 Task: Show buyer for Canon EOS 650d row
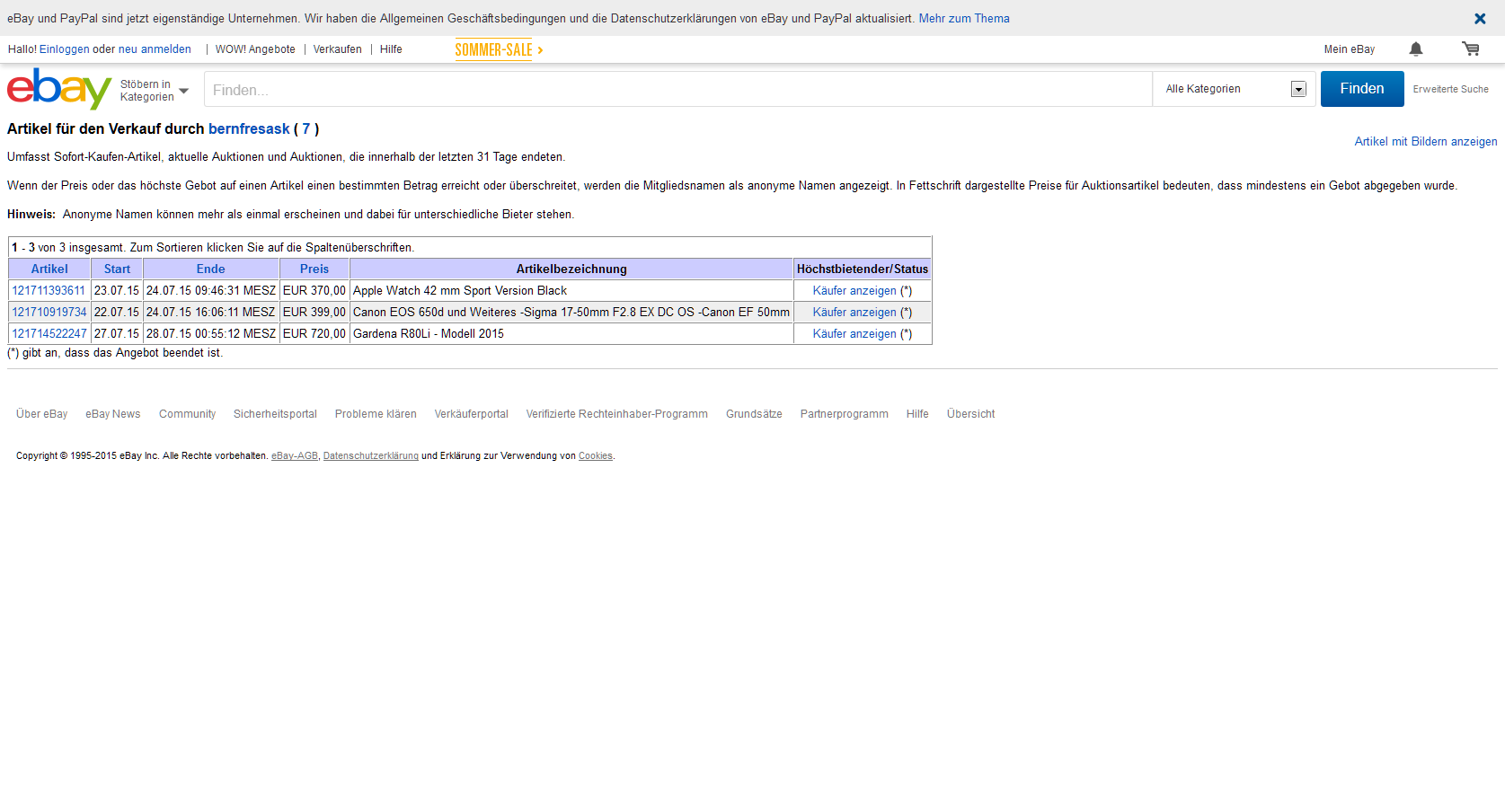pyautogui.click(x=854, y=312)
